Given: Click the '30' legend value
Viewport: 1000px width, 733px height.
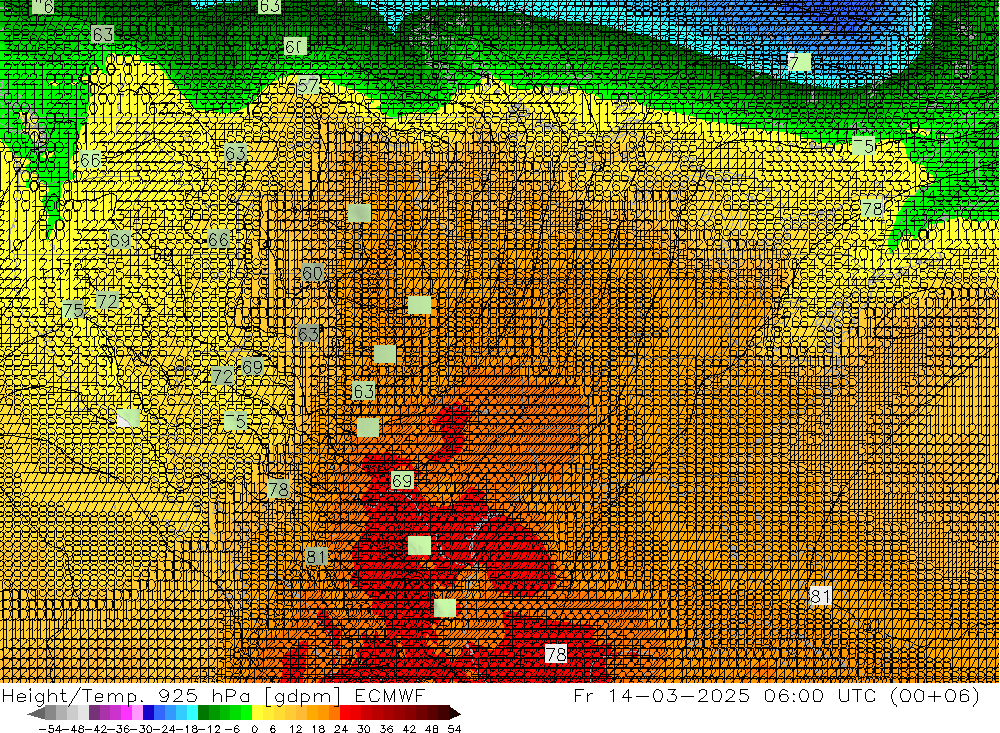Looking at the screenshot, I should 364,729.
